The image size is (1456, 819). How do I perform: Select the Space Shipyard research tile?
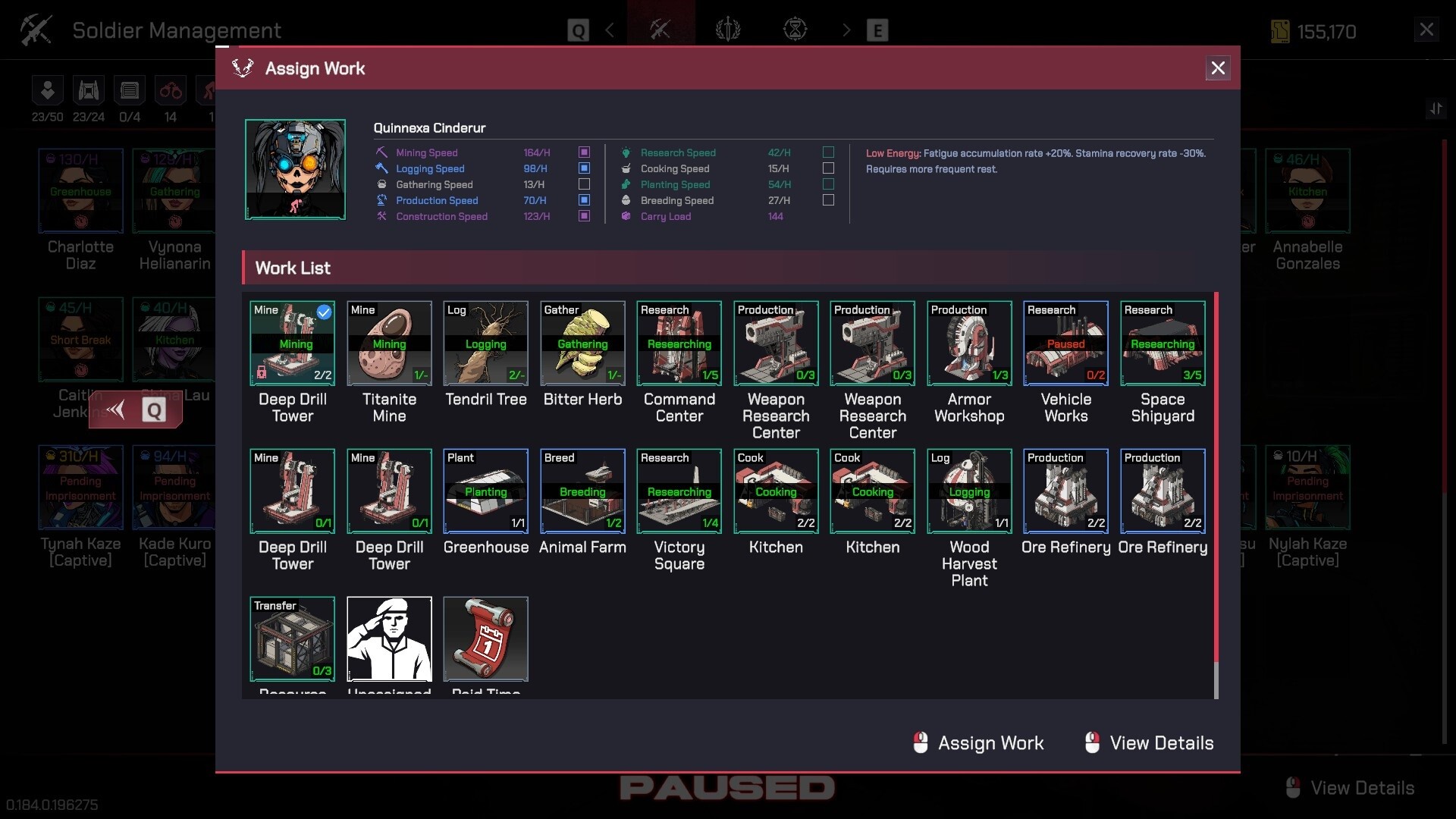coord(1163,344)
